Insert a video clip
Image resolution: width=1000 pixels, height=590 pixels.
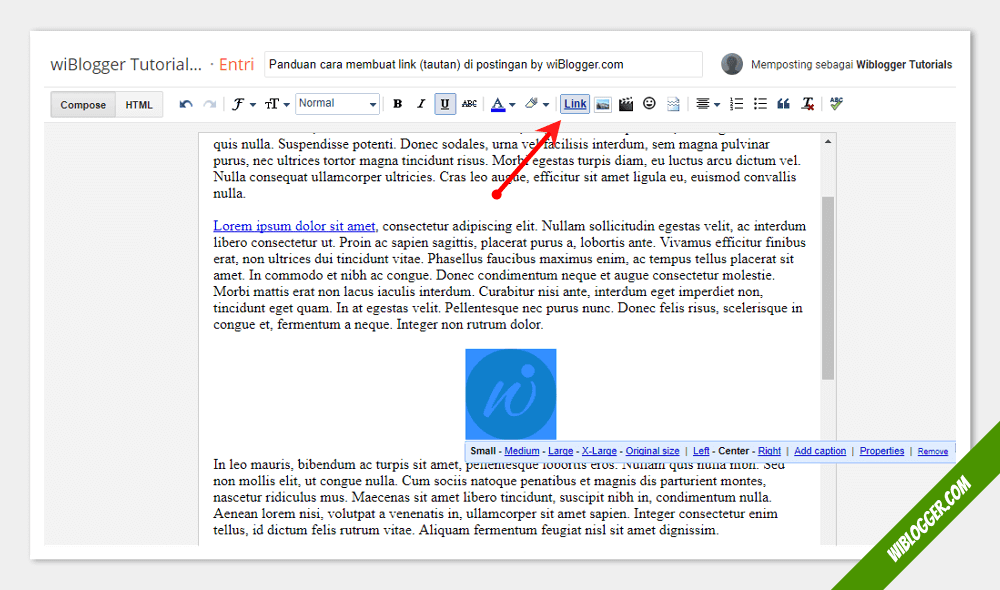[x=626, y=104]
